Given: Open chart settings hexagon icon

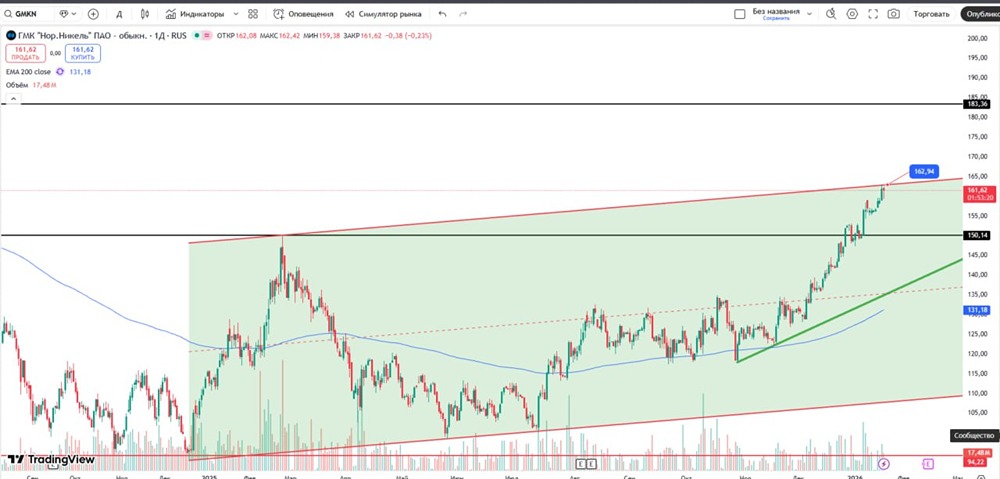Looking at the screenshot, I should click(x=852, y=13).
